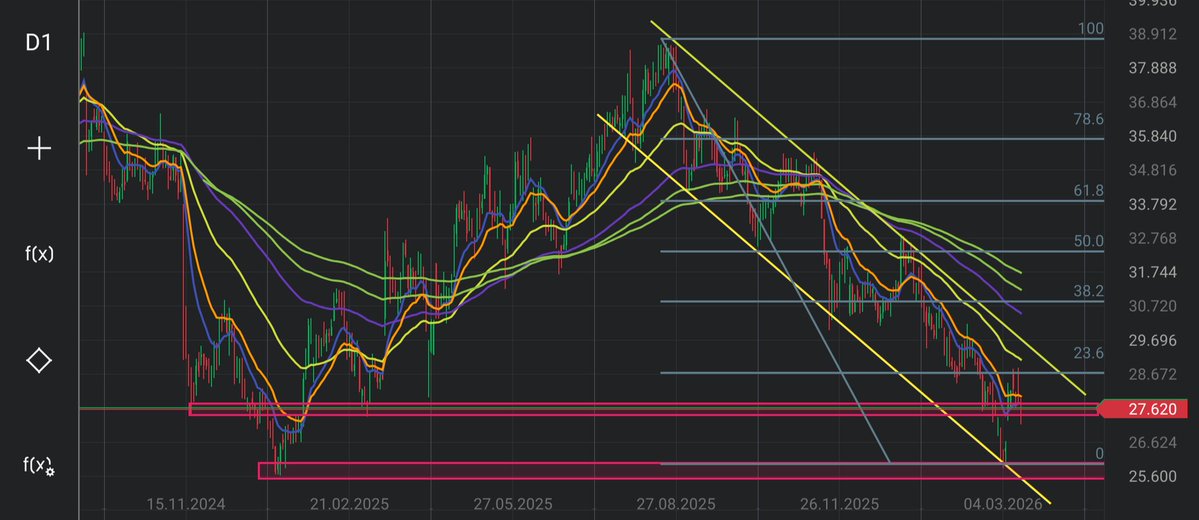Click the 34.816 price axis label

[x=1152, y=170]
